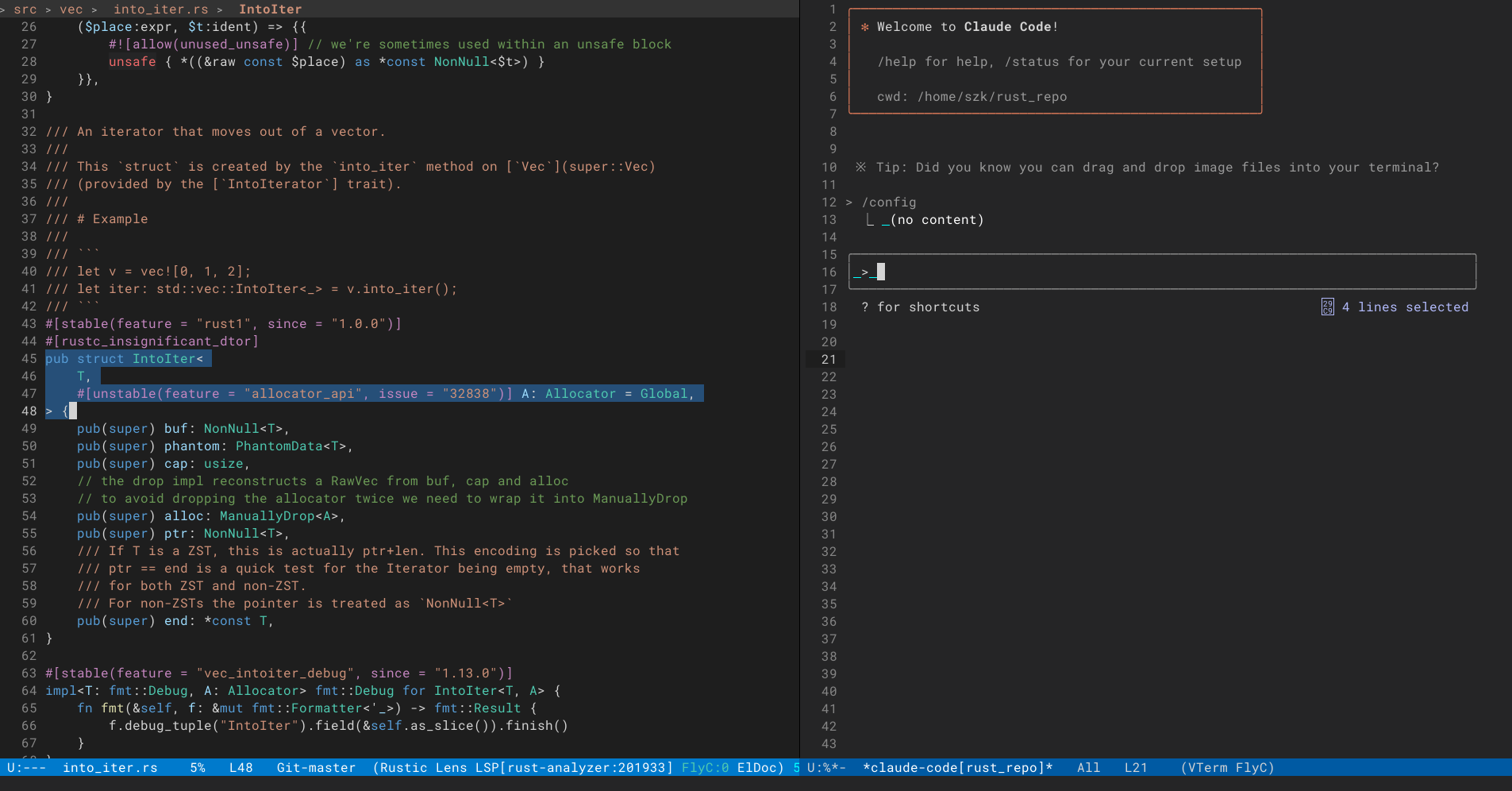This screenshot has height=791, width=1512.
Task: Click "/help for help, /status for your current setup"
Action: [1060, 62]
